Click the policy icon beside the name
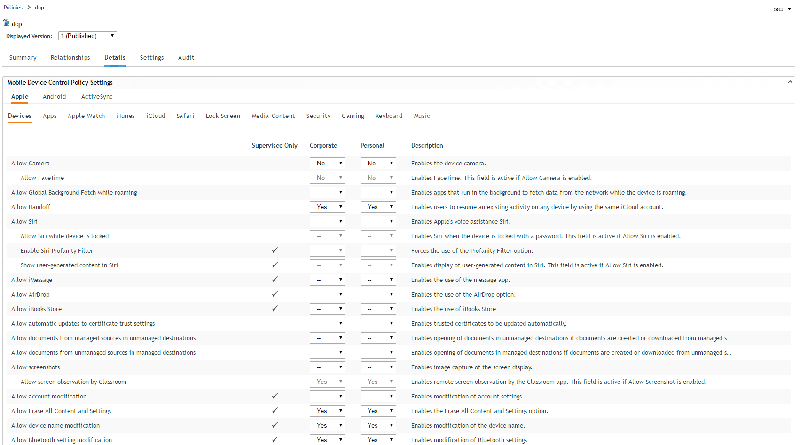The height and width of the screenshot is (445, 800). pyautogui.click(x=6, y=23)
